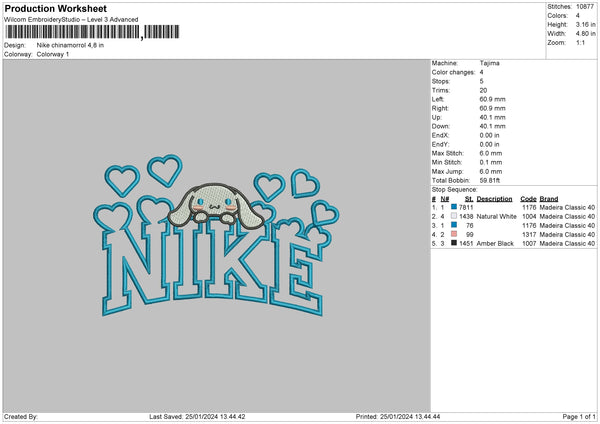Viewport: 600px width, 424px height.
Task: Click the Width value 4.80 in
Action: point(585,34)
